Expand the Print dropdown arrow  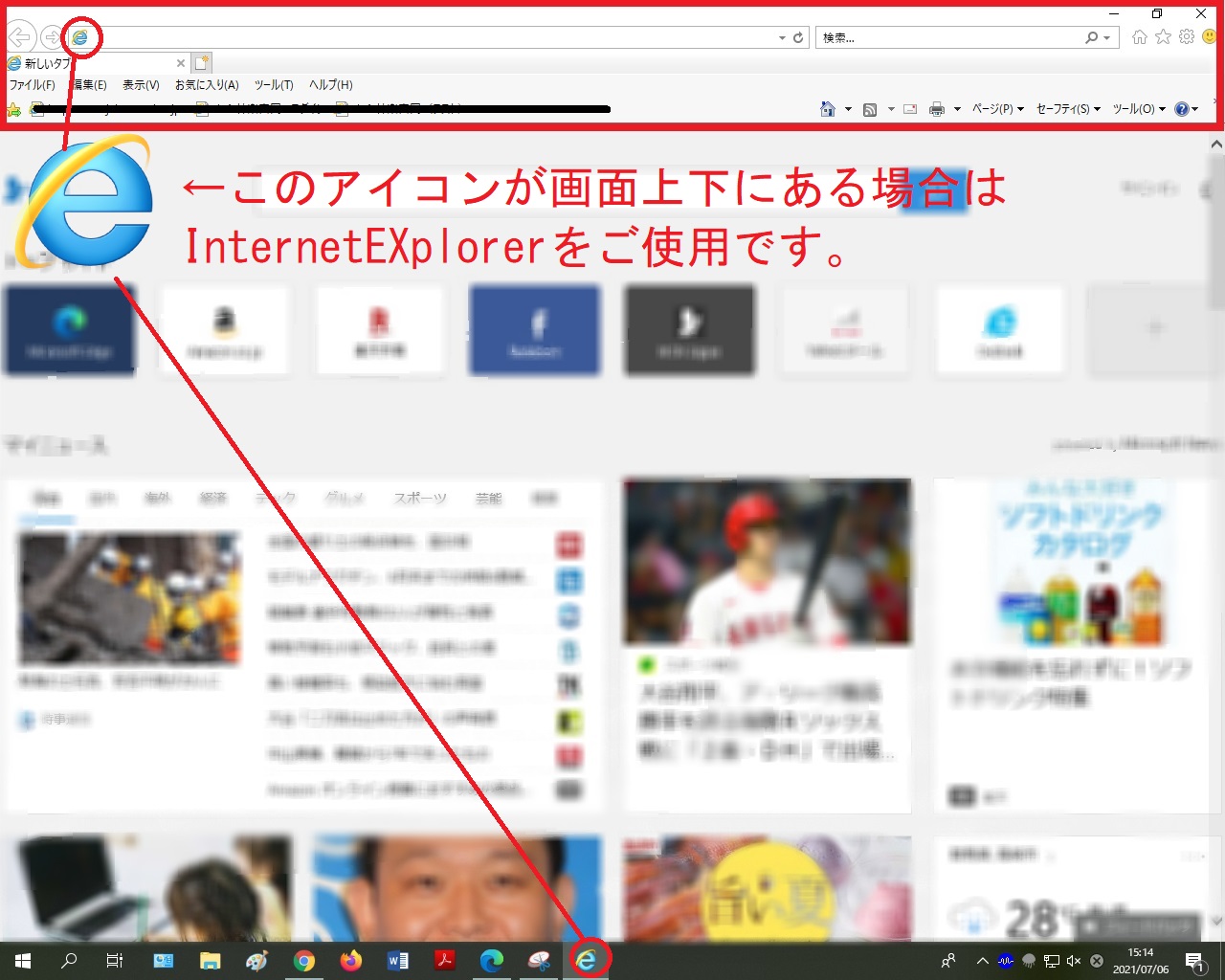pyautogui.click(x=957, y=109)
